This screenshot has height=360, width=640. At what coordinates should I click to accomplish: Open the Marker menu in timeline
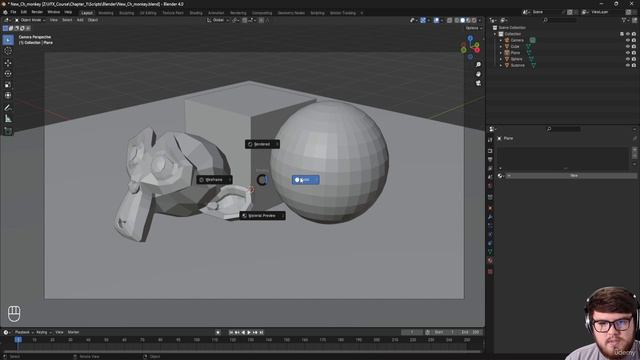tap(73, 333)
